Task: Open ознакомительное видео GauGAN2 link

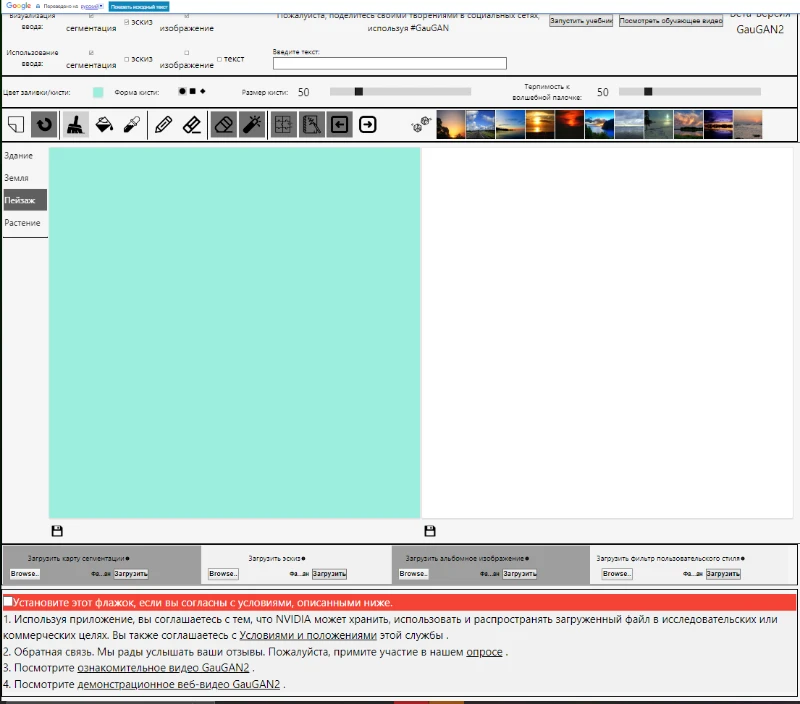Action: pos(163,668)
